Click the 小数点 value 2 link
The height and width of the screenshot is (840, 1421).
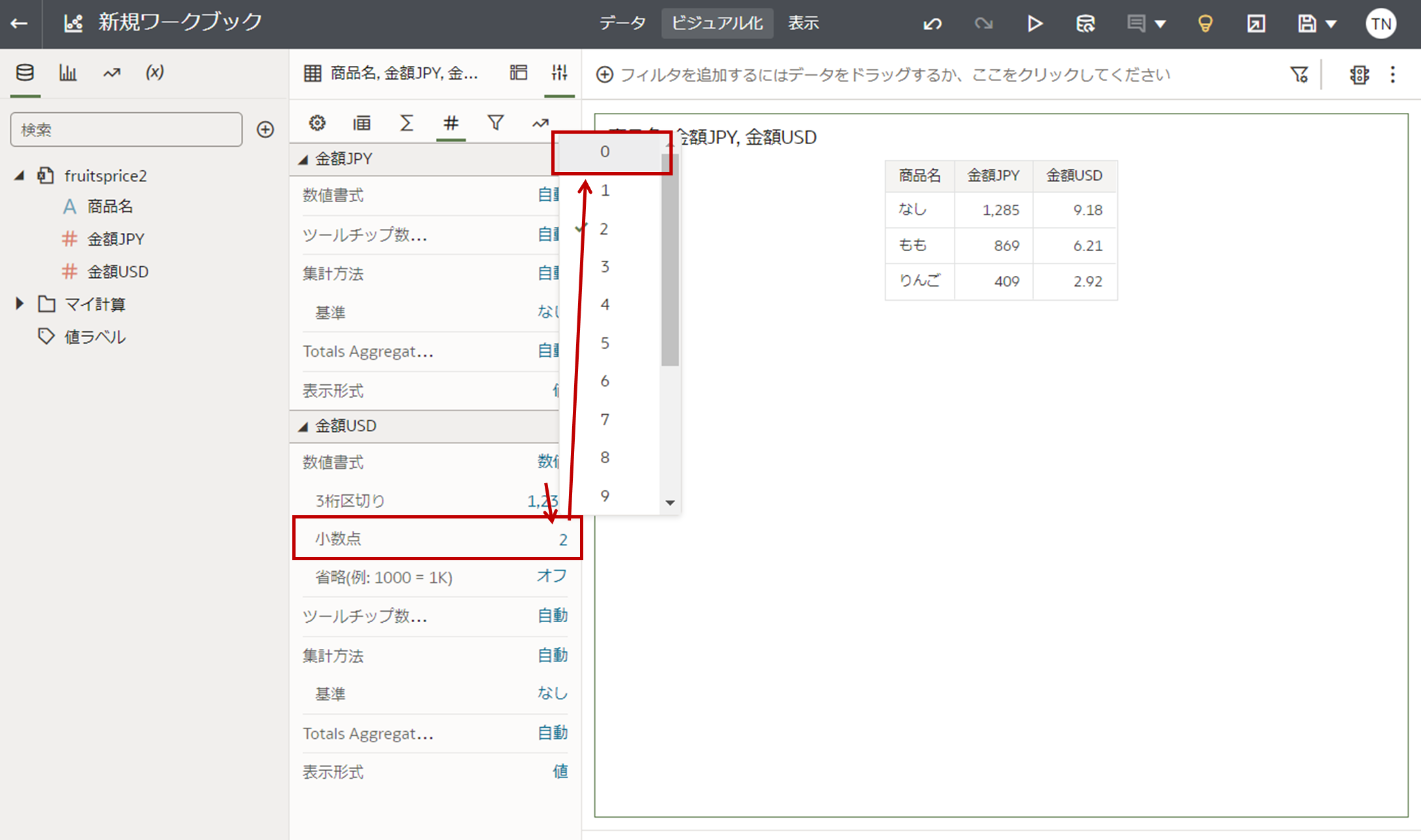point(562,539)
